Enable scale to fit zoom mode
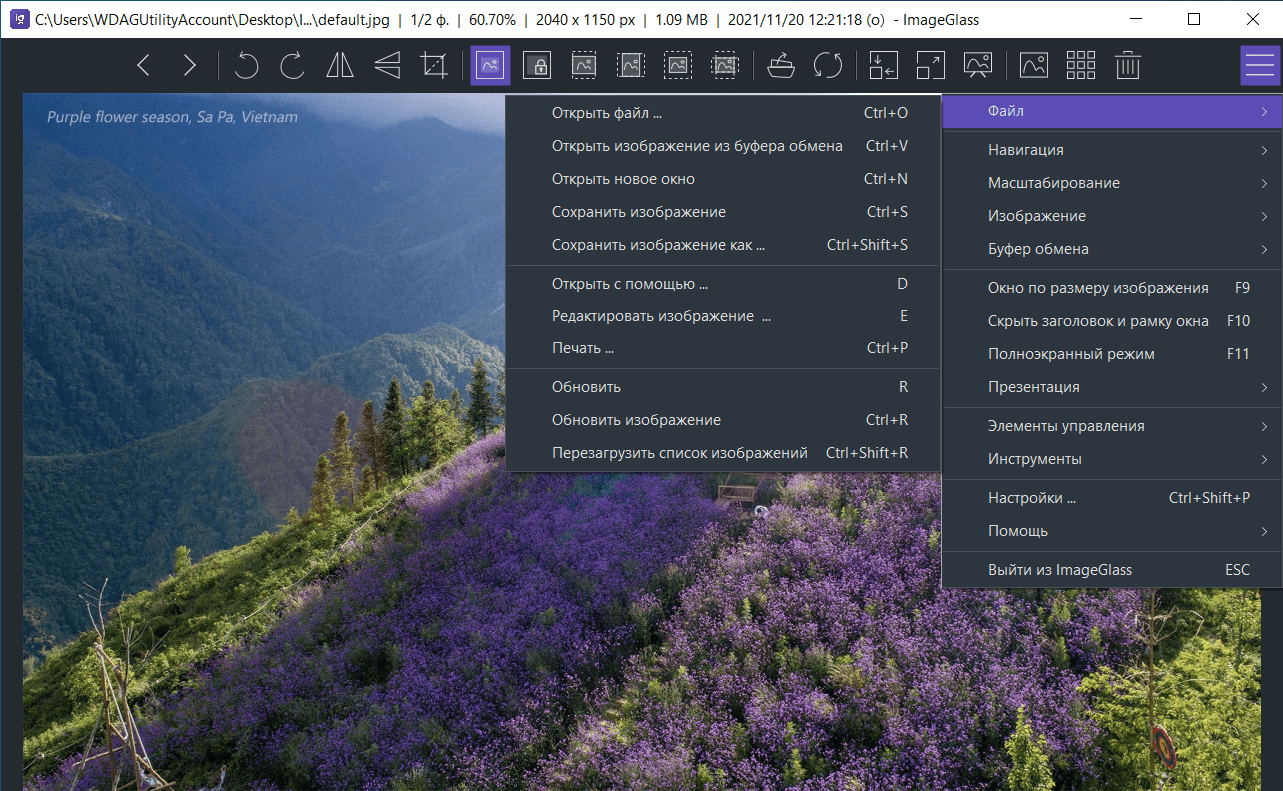Viewport: 1283px width, 791px height. (678, 66)
